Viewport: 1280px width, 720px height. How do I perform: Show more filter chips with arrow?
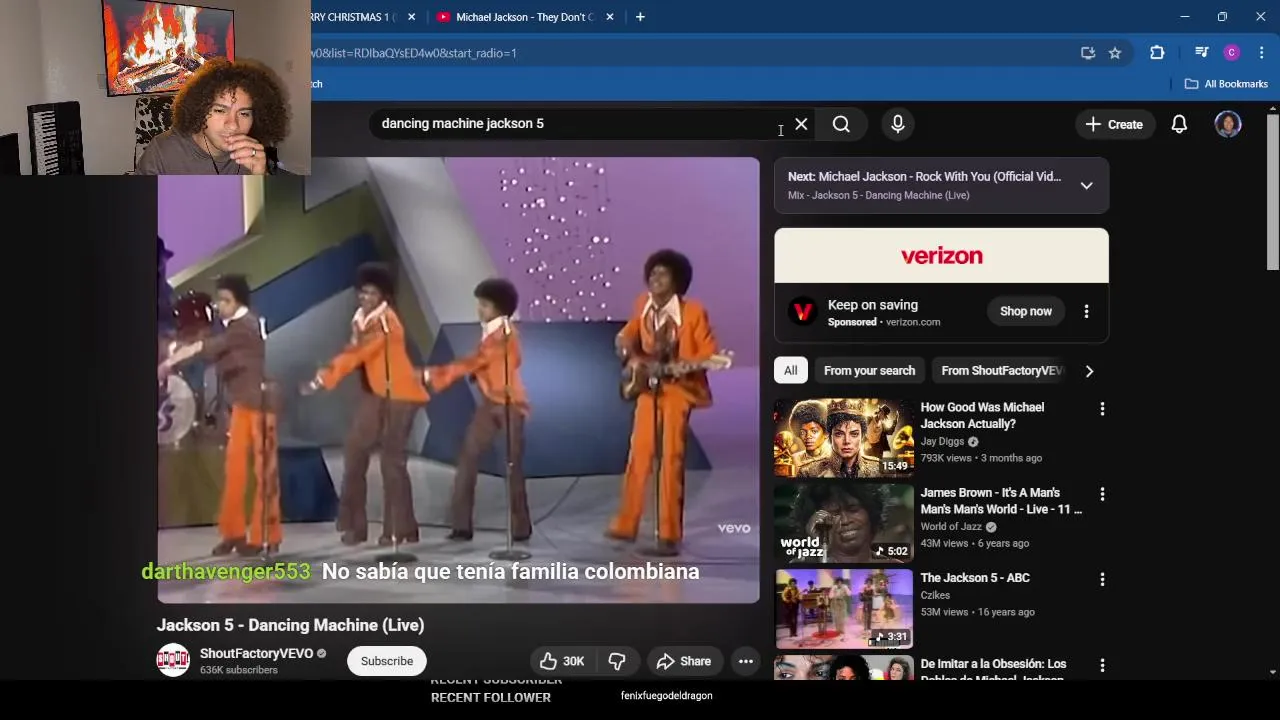point(1089,371)
